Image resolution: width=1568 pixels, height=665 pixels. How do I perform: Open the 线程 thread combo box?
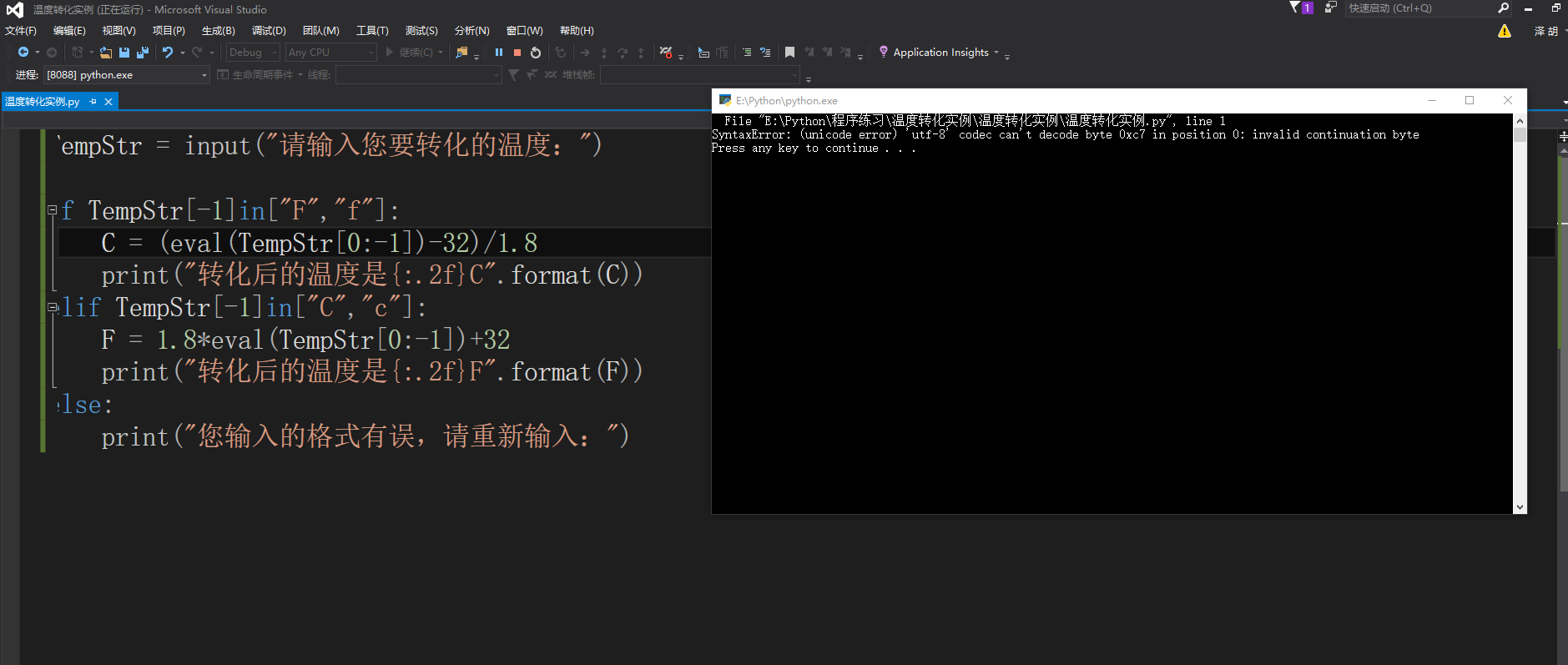pos(418,75)
